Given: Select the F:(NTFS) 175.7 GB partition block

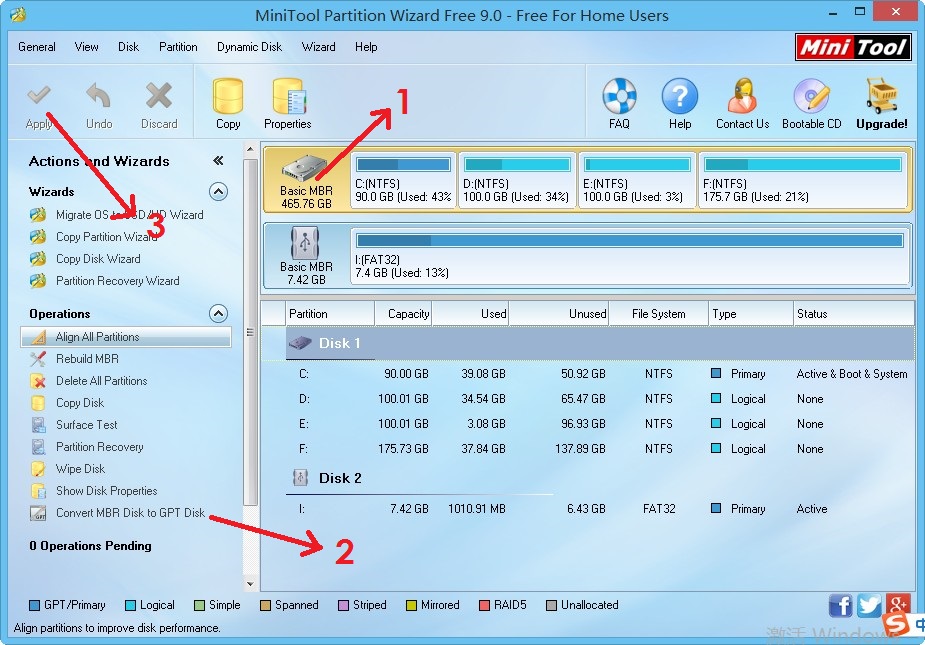Looking at the screenshot, I should pos(803,181).
